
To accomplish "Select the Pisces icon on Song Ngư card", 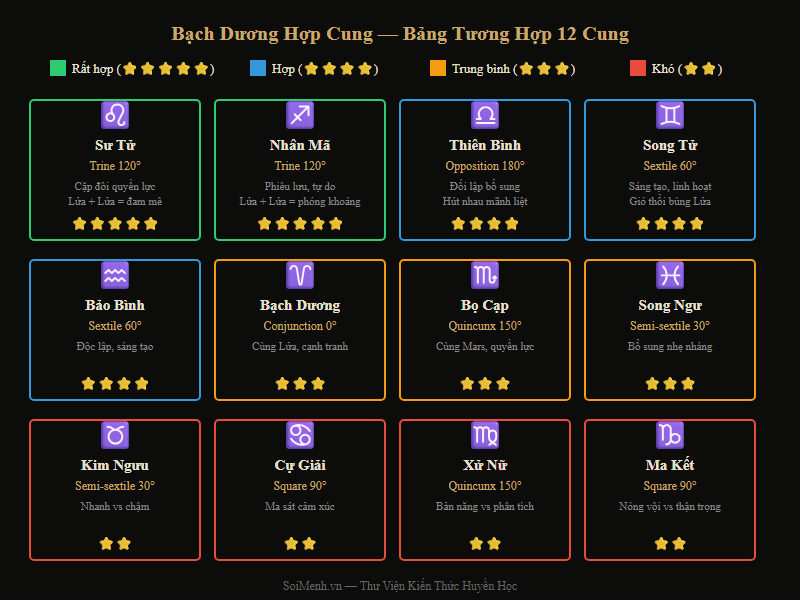I will 670,273.
